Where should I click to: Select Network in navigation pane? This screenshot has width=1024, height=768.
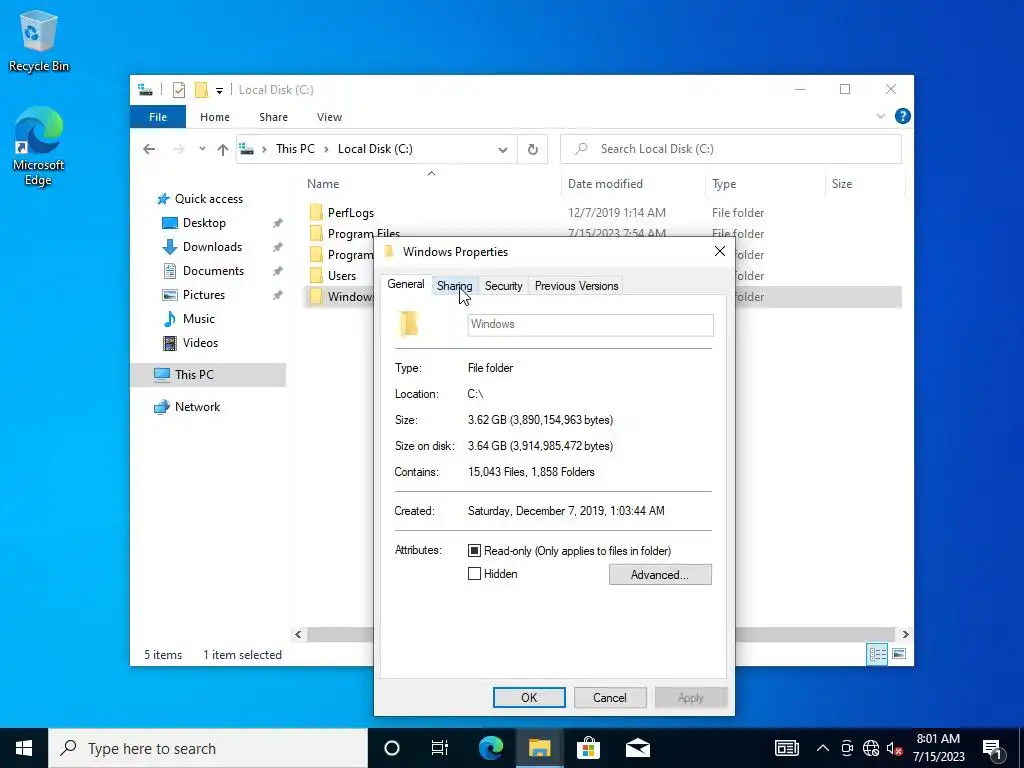(x=197, y=407)
